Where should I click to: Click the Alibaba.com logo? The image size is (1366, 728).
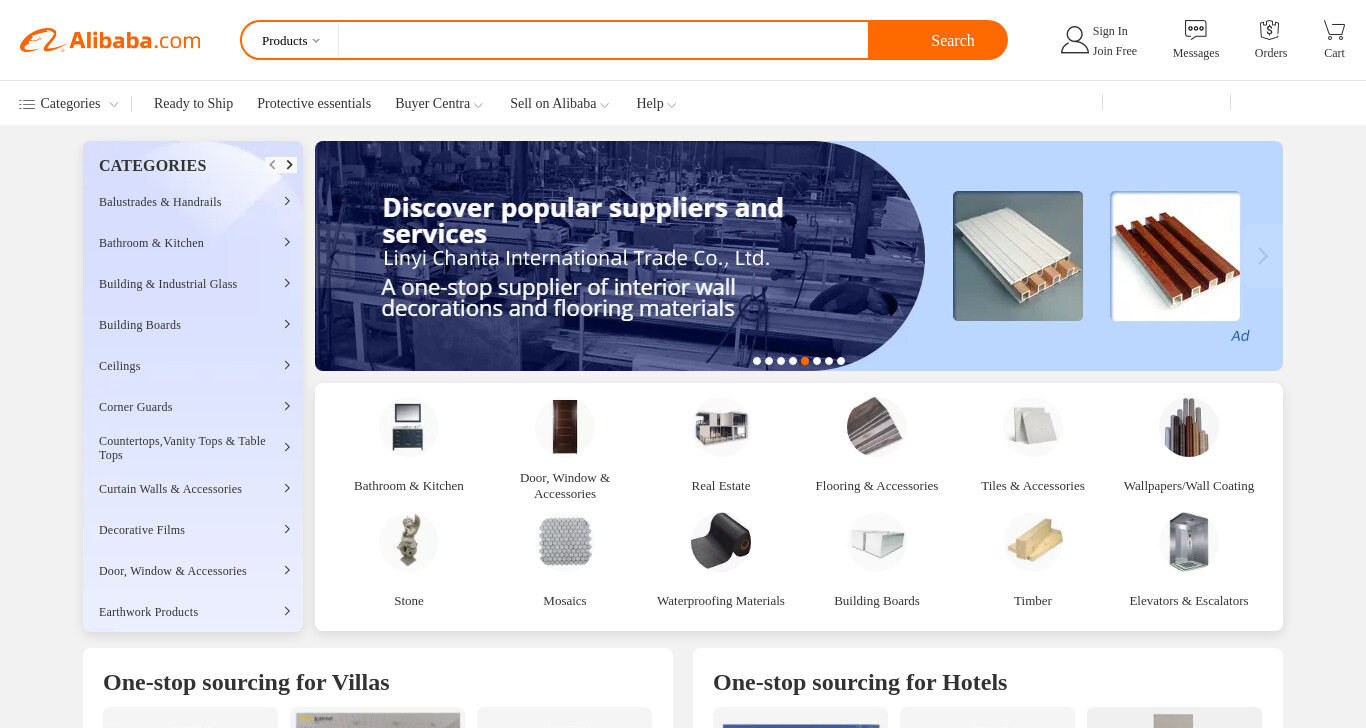point(110,40)
